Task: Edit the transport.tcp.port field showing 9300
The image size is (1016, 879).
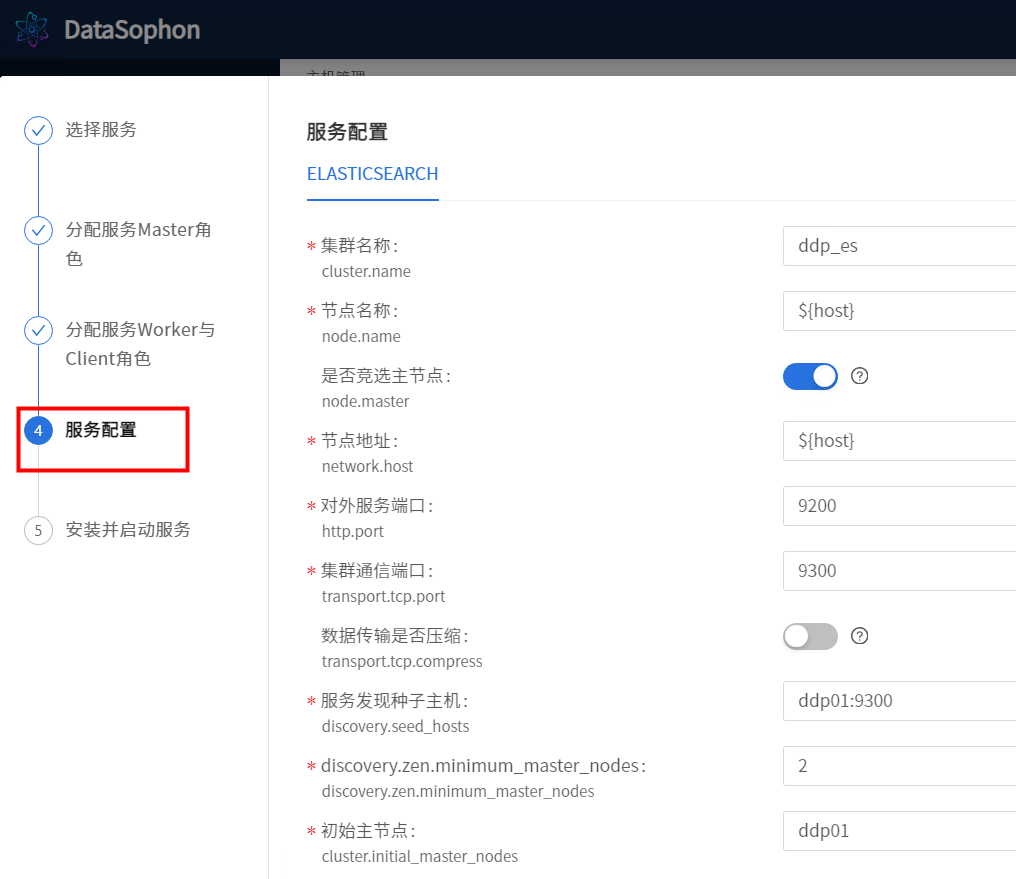Action: tap(899, 571)
